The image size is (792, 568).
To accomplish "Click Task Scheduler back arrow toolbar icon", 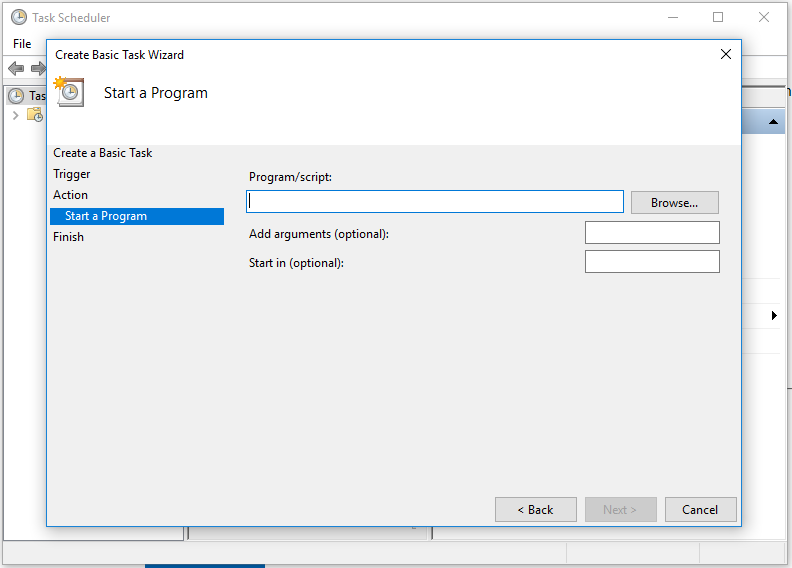I will pyautogui.click(x=16, y=68).
